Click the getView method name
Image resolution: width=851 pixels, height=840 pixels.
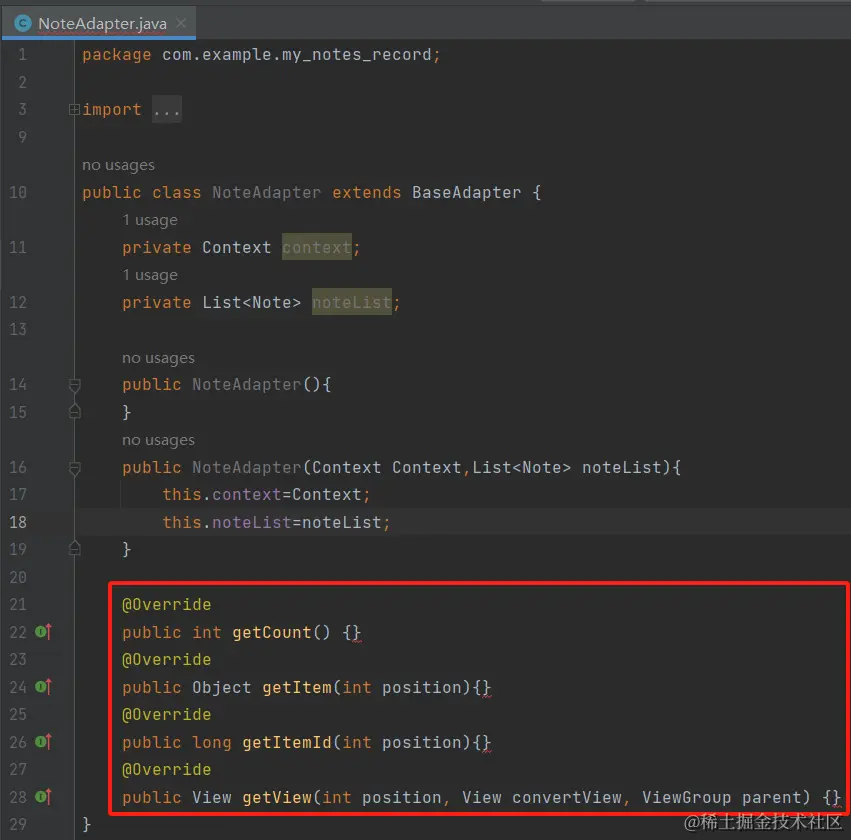(x=277, y=797)
